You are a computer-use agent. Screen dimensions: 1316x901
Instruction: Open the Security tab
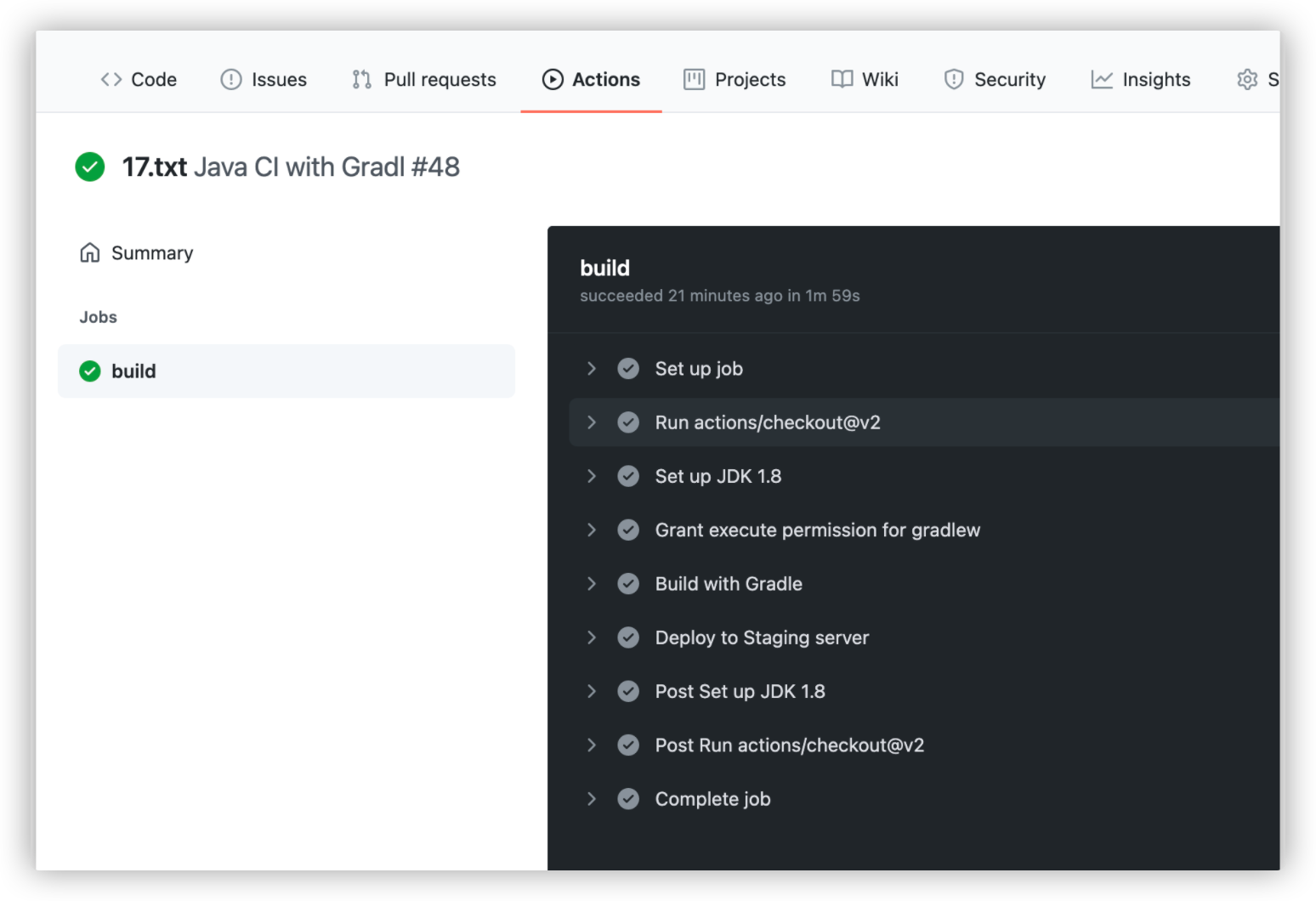coord(995,79)
